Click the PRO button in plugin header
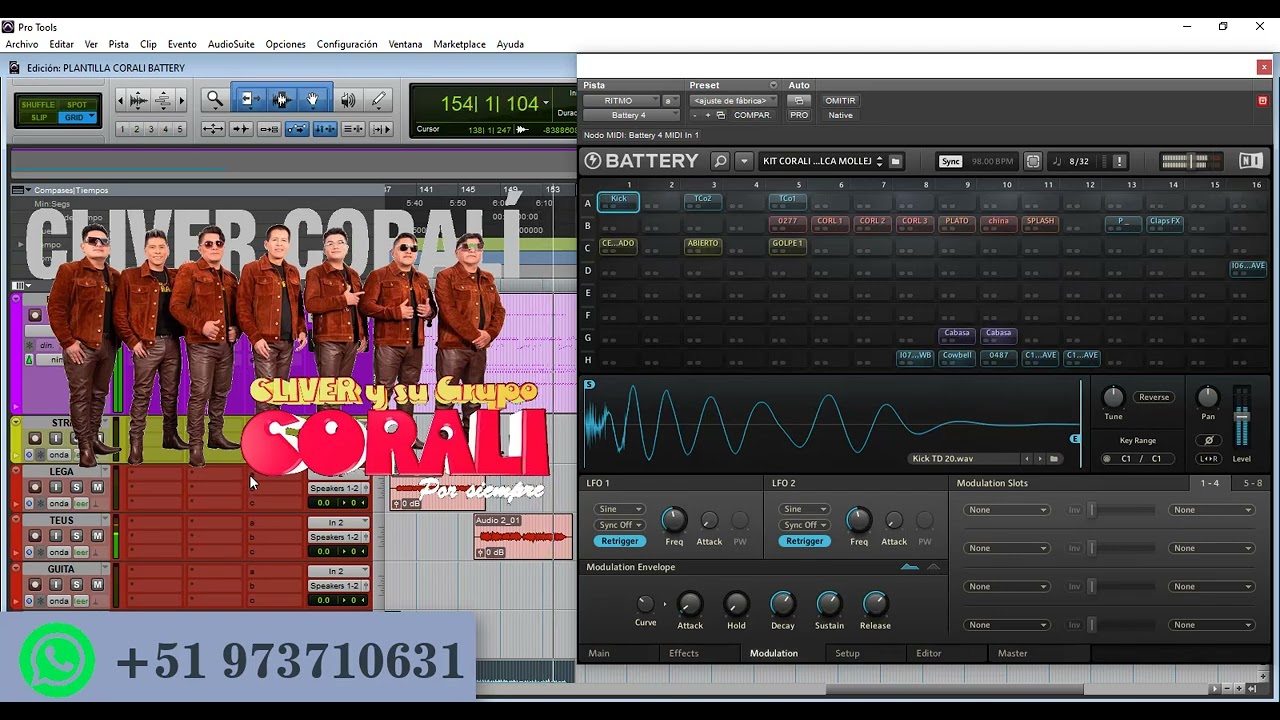1280x720 pixels. 799,115
